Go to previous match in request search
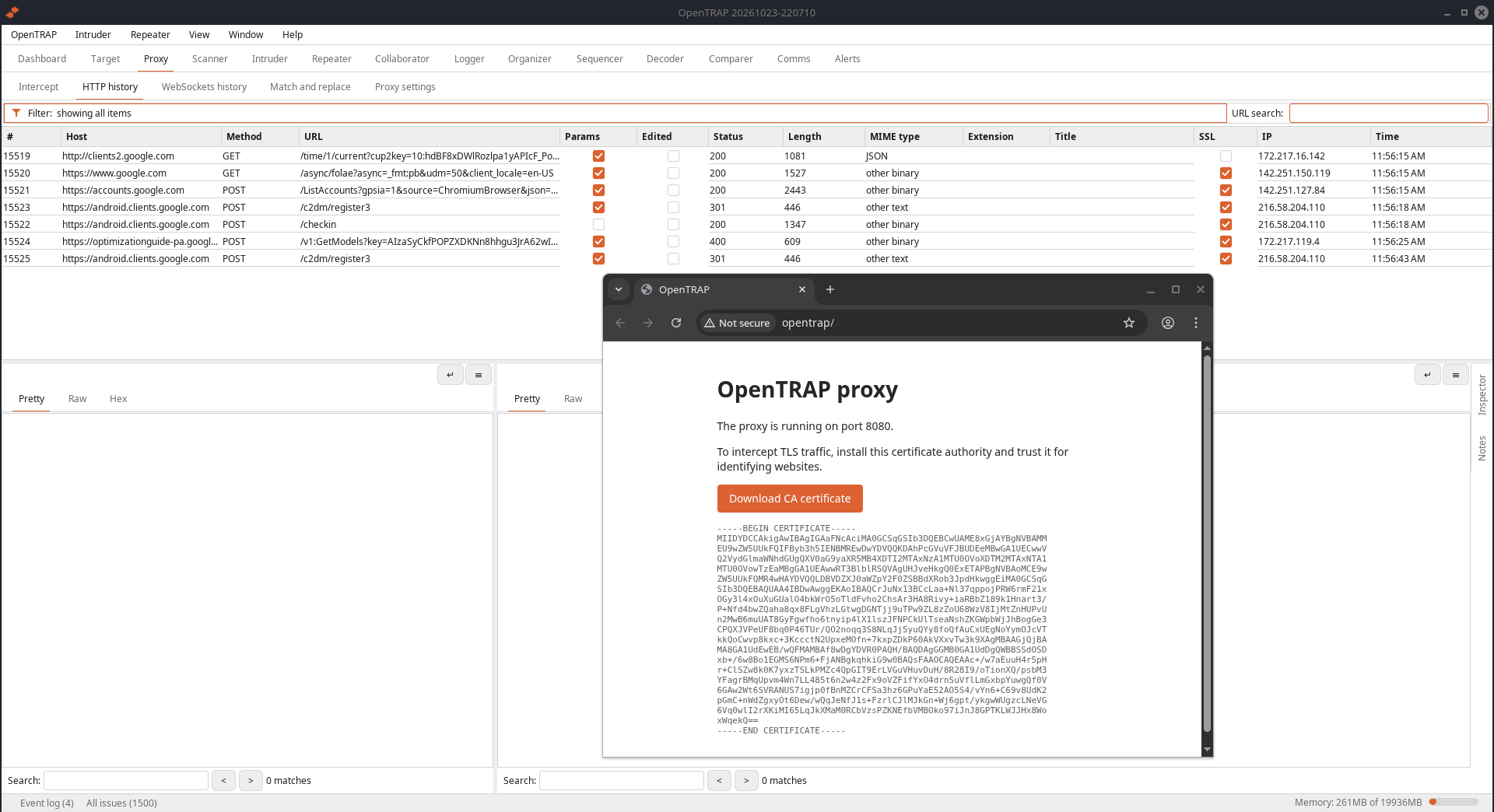Screen dimensions: 1494x812 pyautogui.click(x=223, y=780)
